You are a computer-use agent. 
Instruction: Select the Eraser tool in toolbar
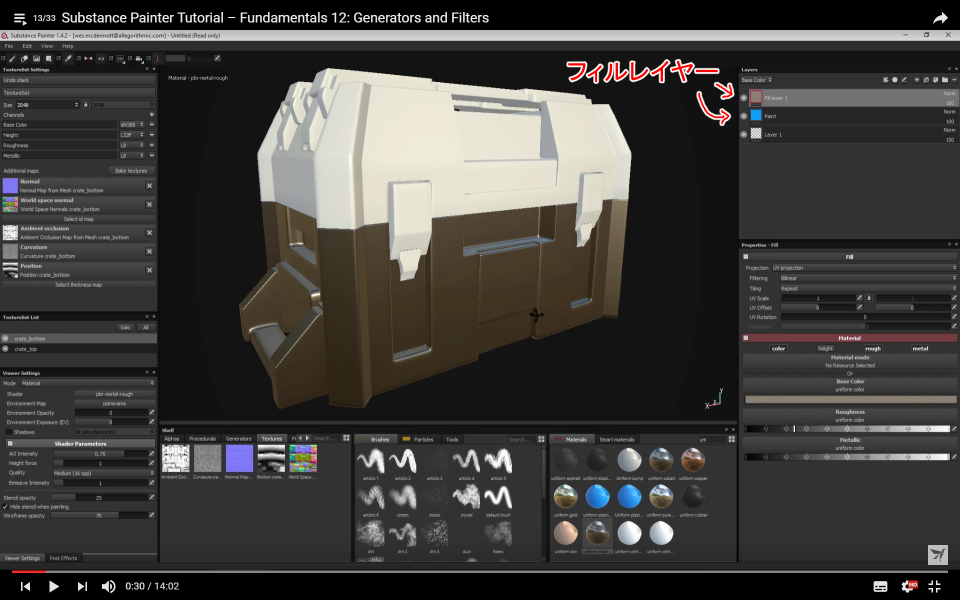[x=24, y=58]
